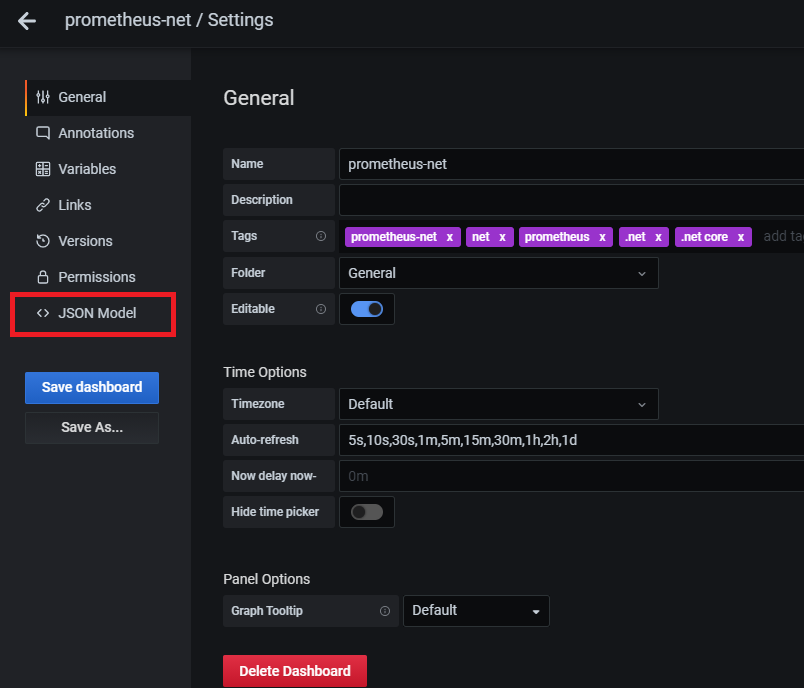Open the Timezone dropdown

pyautogui.click(x=498, y=404)
